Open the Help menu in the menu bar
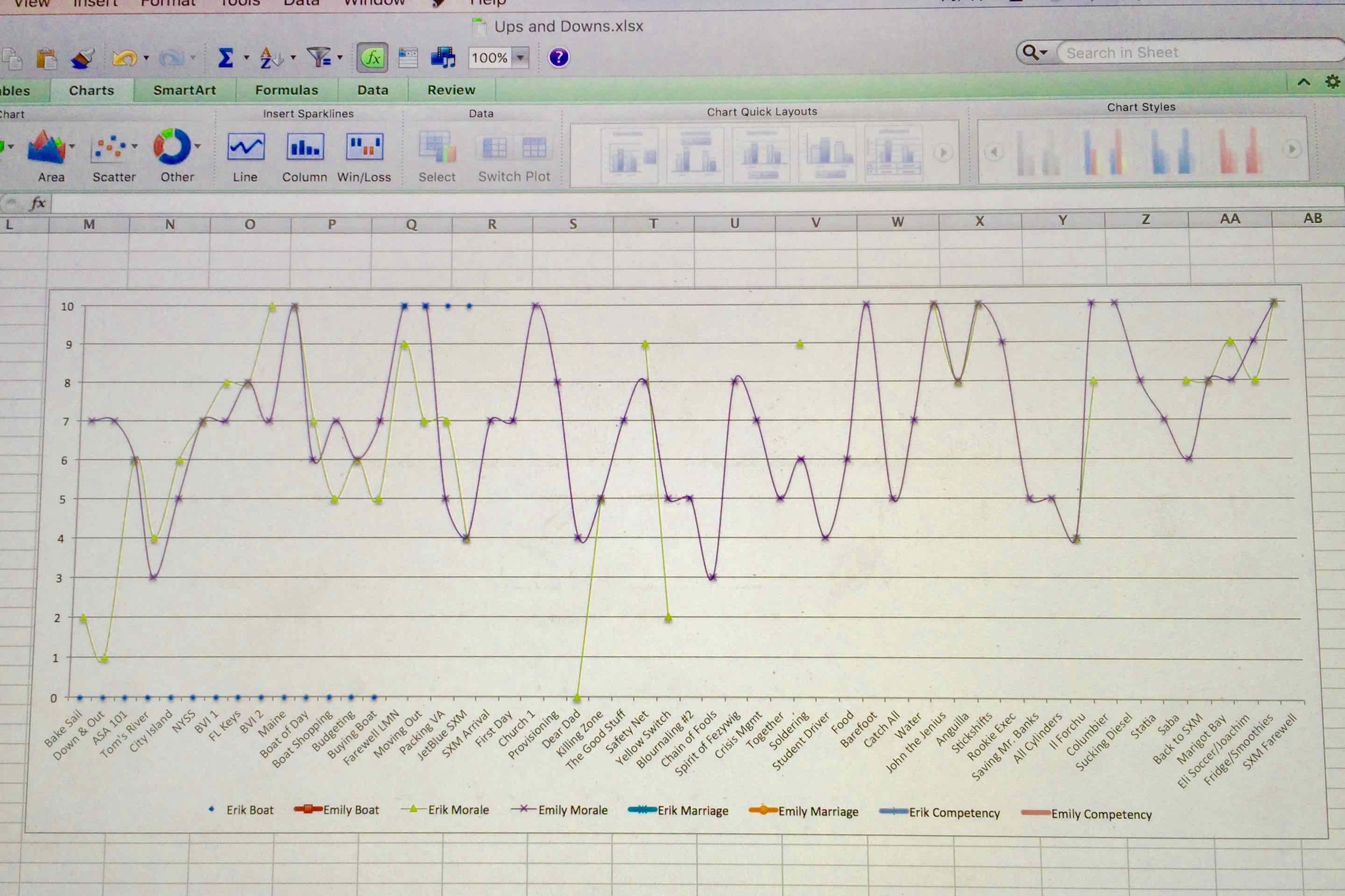1345x896 pixels. 487,3
